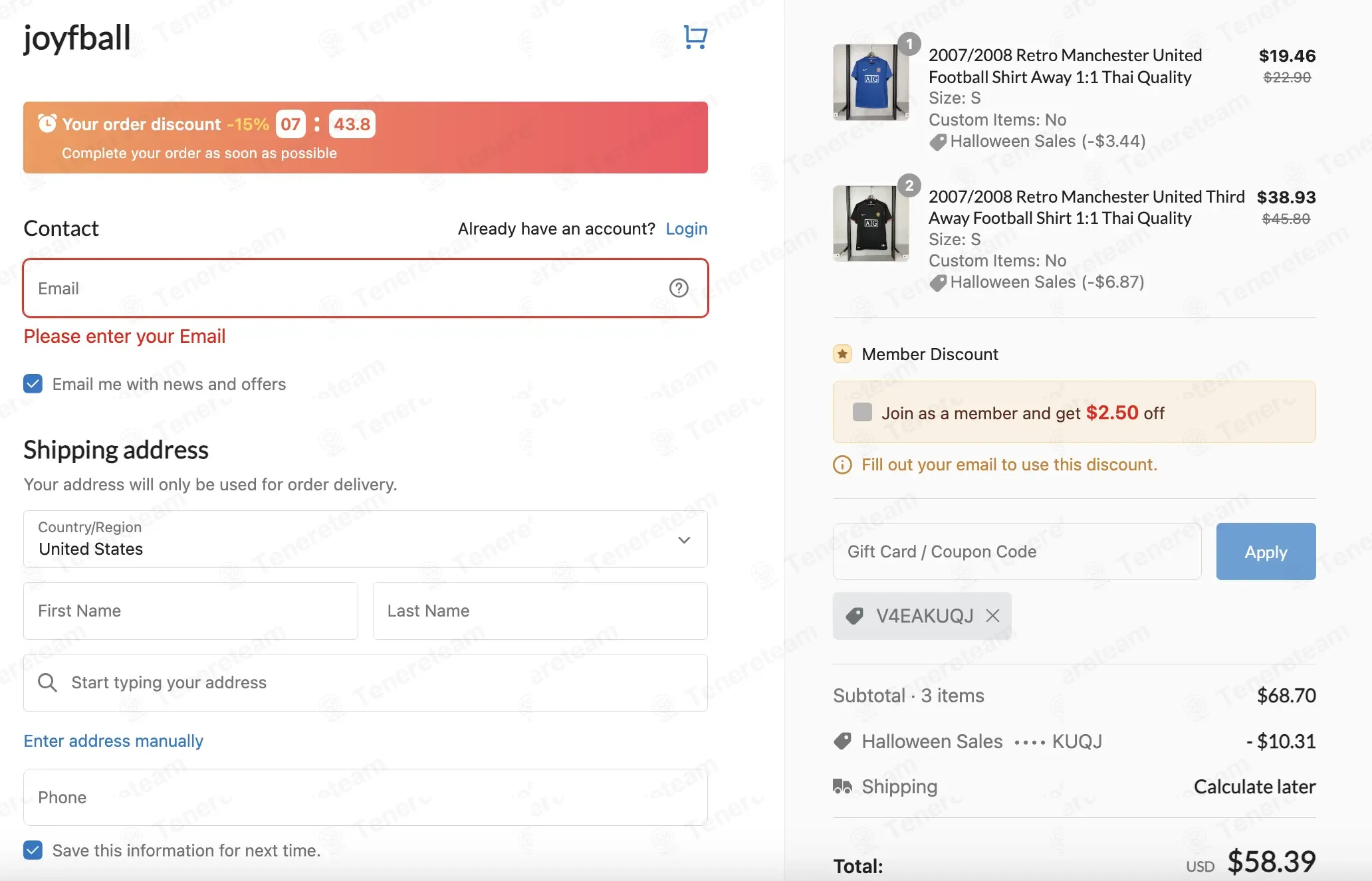Uncheck Email me with news and offers
1372x881 pixels.
coord(33,384)
